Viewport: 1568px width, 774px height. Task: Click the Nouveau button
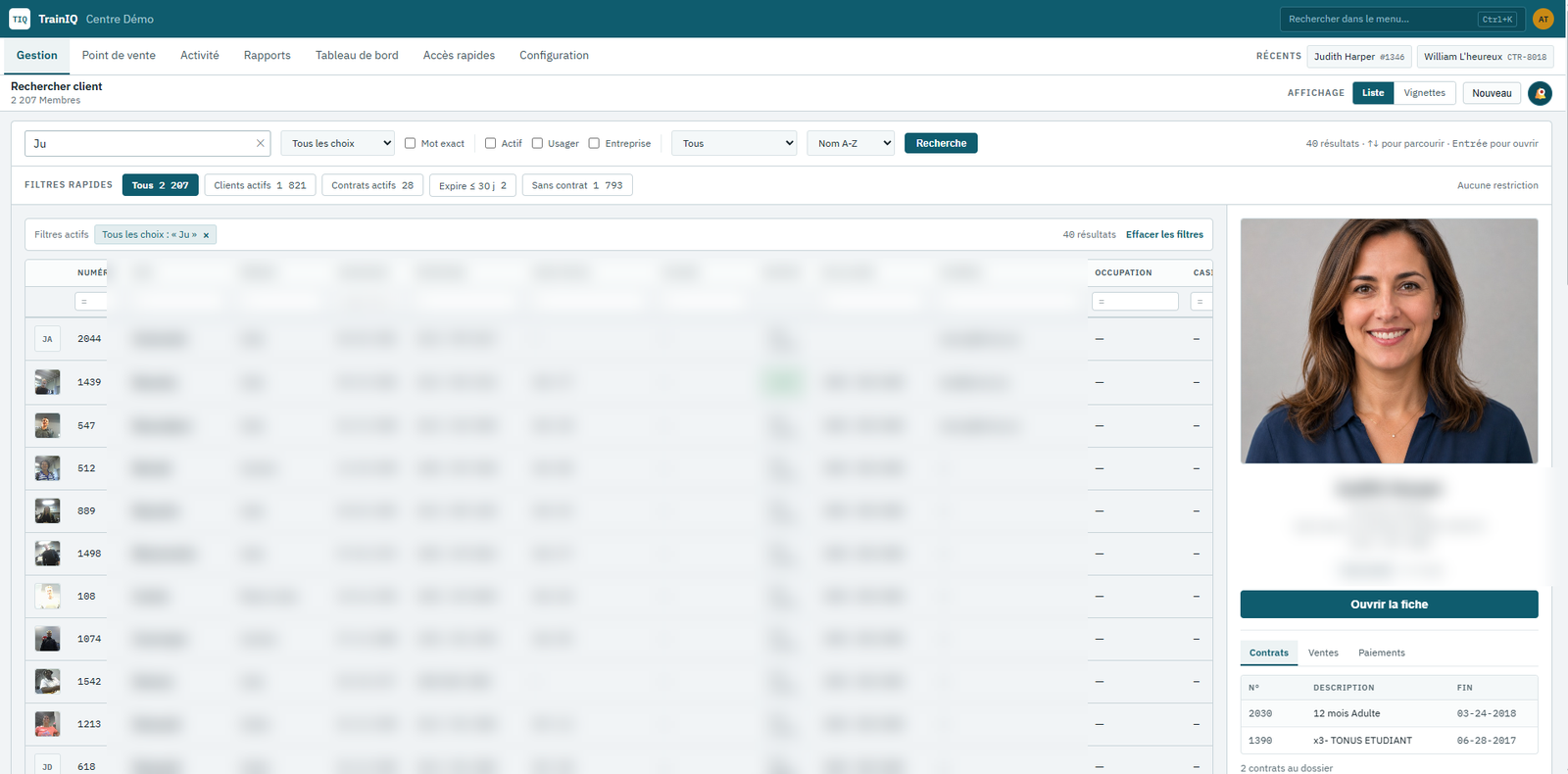click(1492, 93)
